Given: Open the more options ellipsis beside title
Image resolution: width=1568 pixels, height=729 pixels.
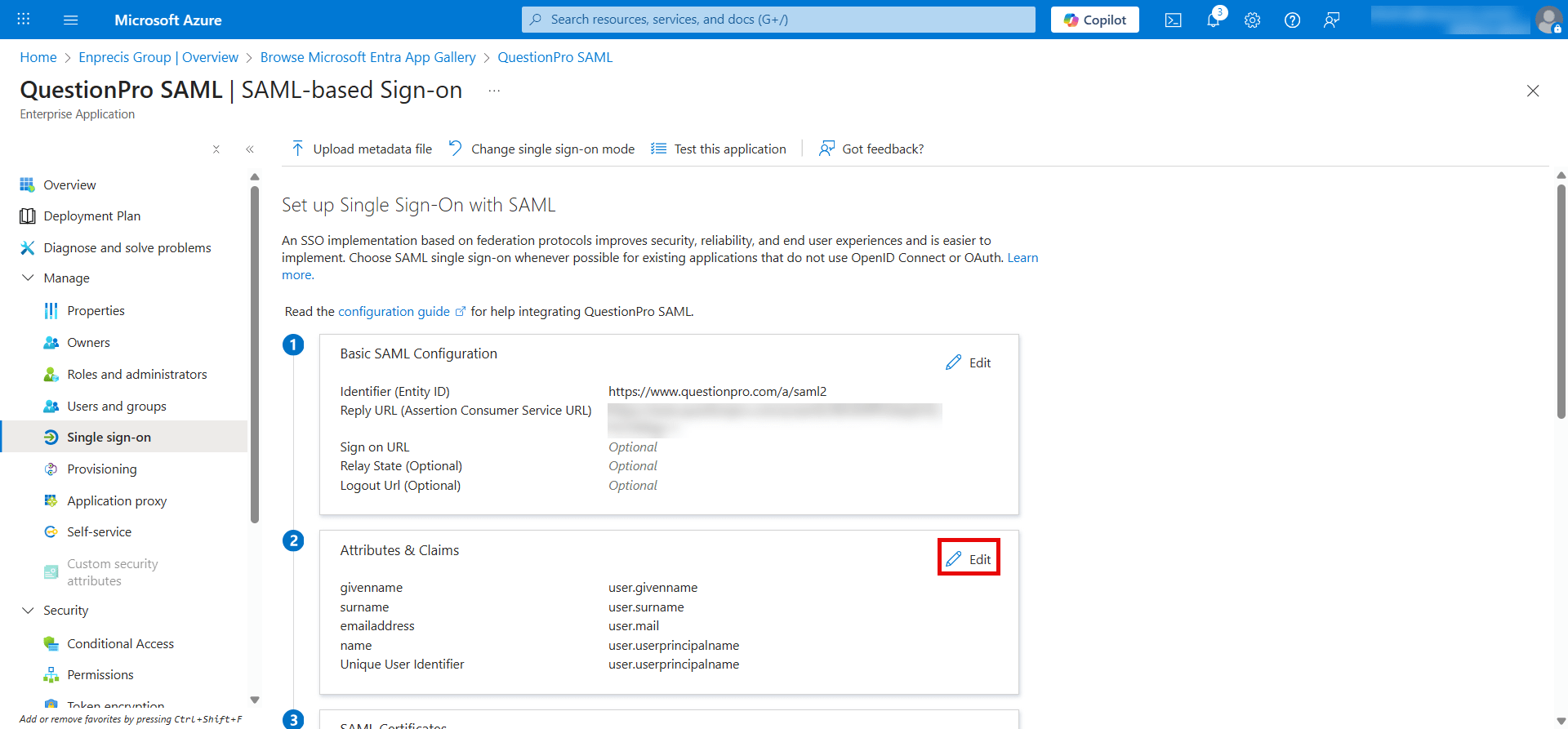Looking at the screenshot, I should pyautogui.click(x=494, y=91).
